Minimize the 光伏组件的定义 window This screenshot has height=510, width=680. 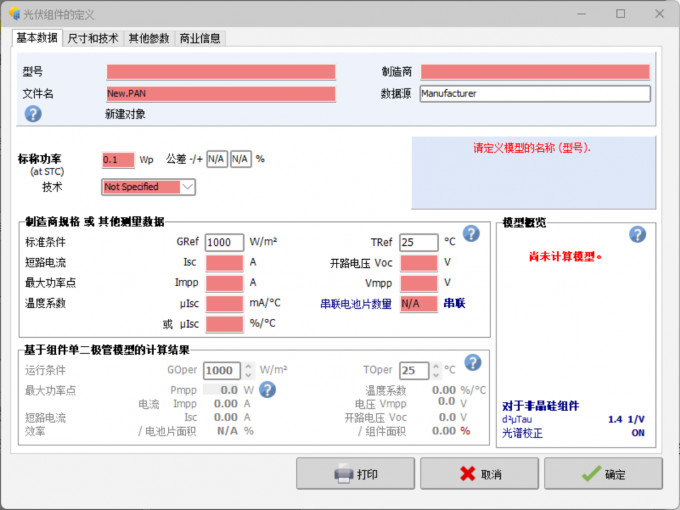coord(582,14)
